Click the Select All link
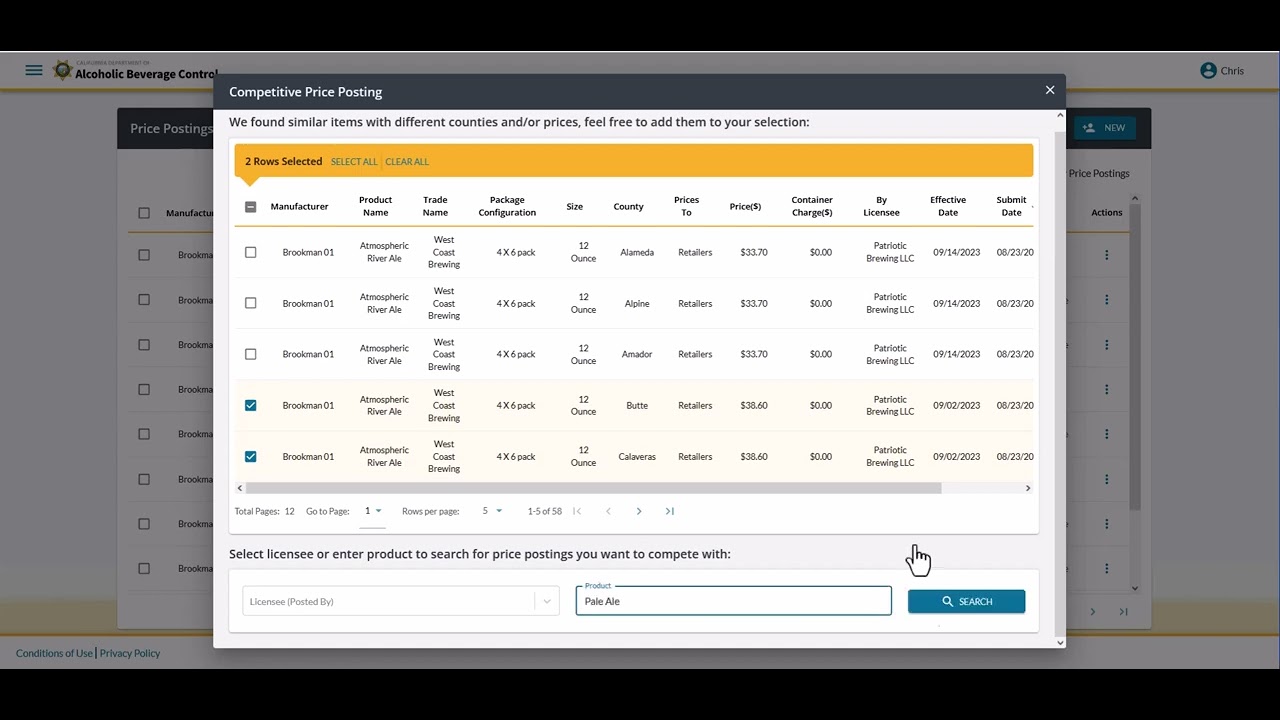The width and height of the screenshot is (1280, 720). (x=354, y=161)
